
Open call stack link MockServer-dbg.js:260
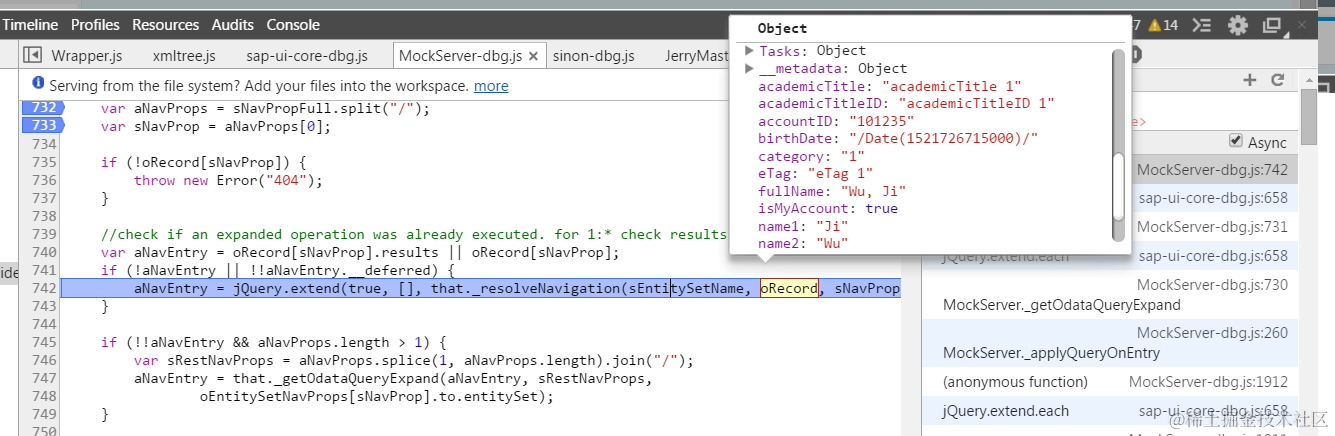(x=1212, y=333)
